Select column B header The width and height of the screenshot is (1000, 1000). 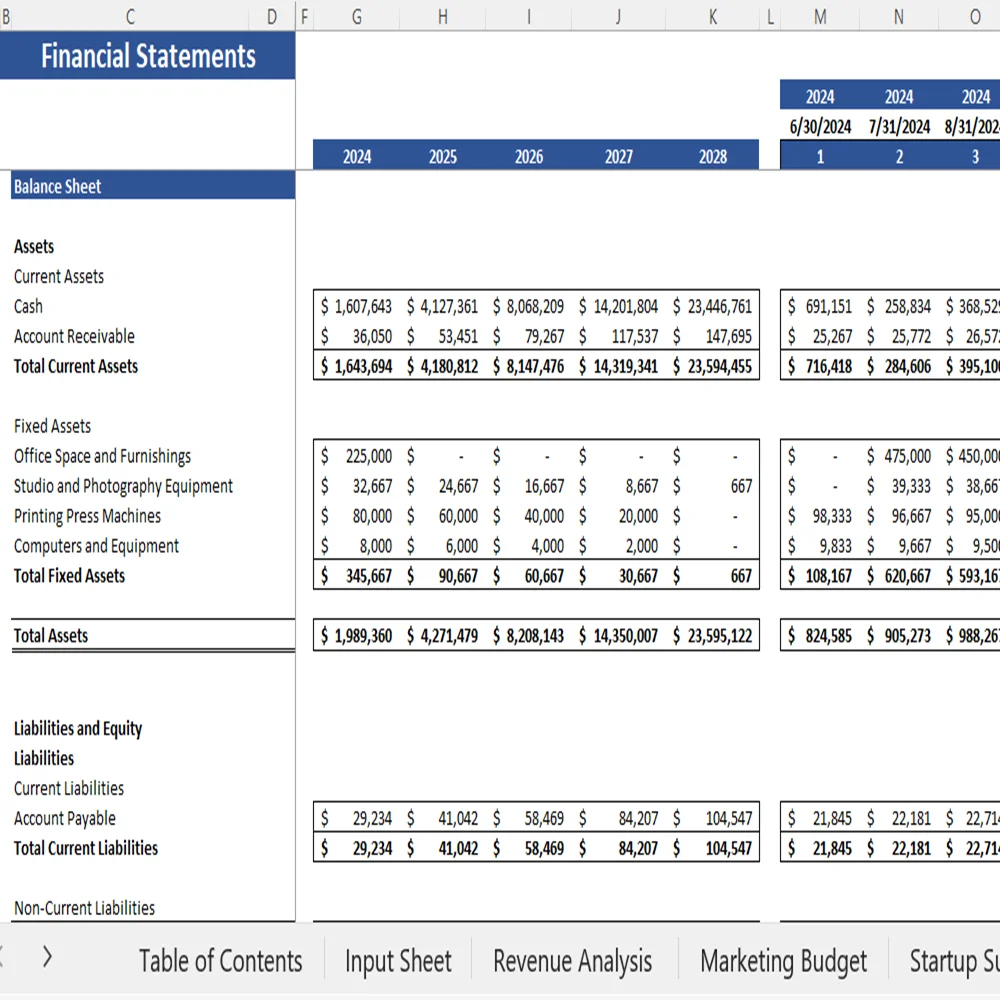[6, 17]
